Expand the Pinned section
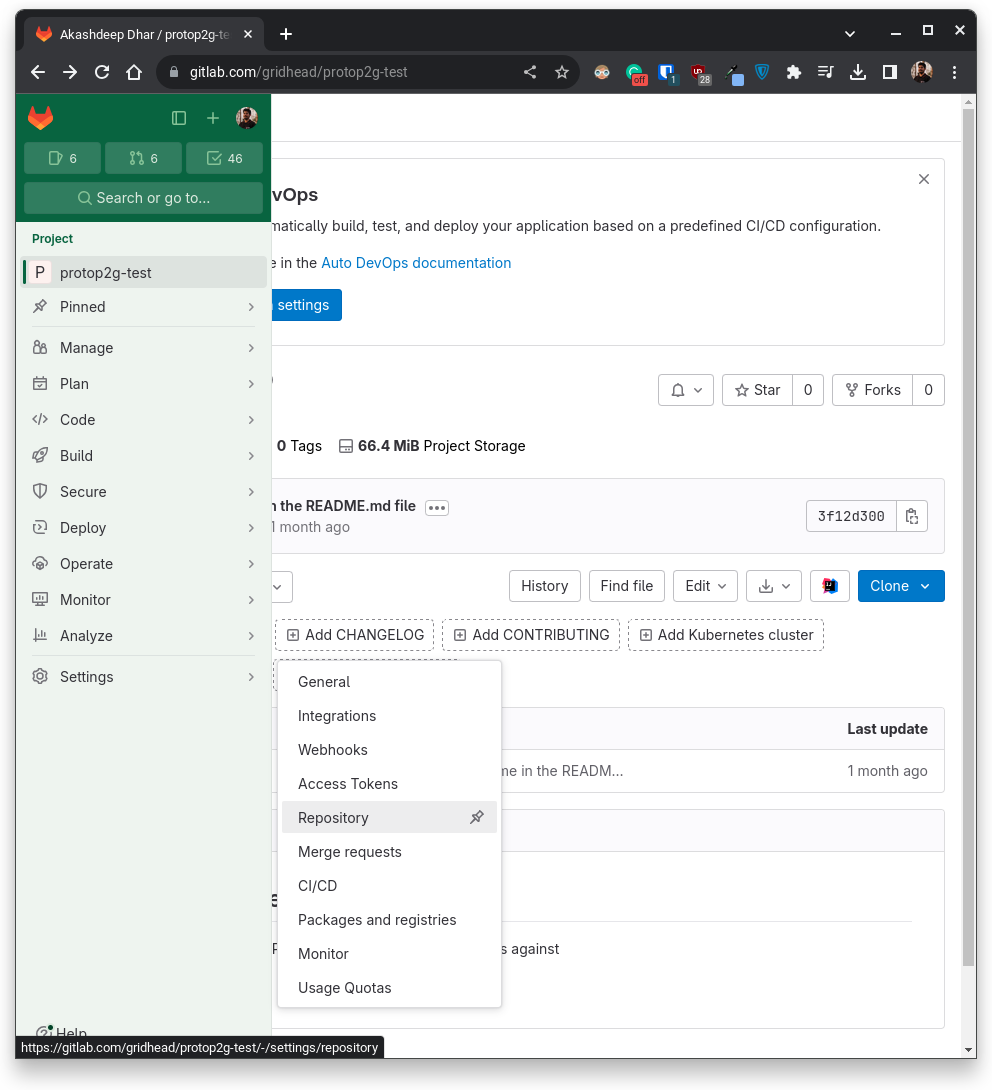 click(x=145, y=307)
